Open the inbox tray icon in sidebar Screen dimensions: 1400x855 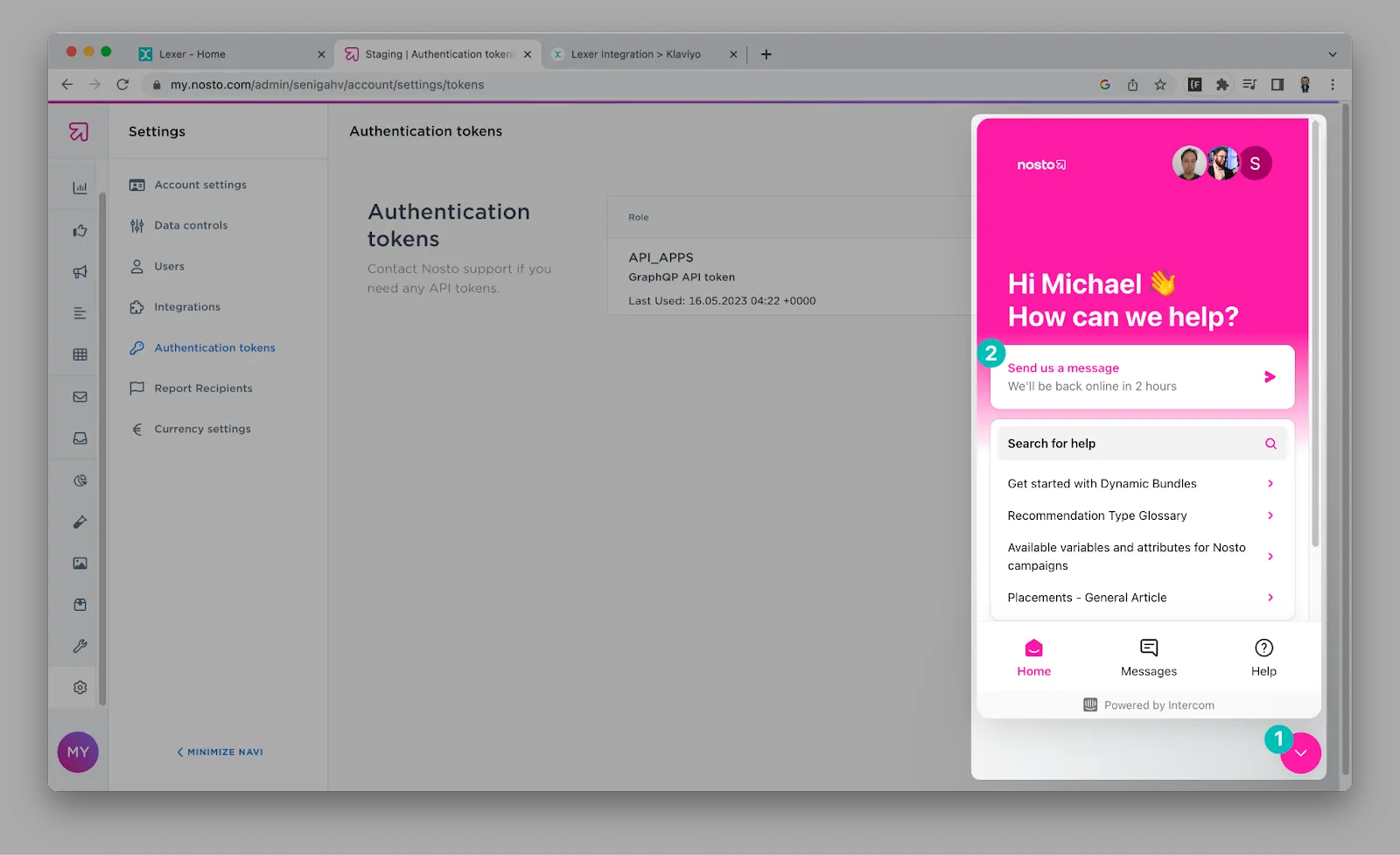80,438
